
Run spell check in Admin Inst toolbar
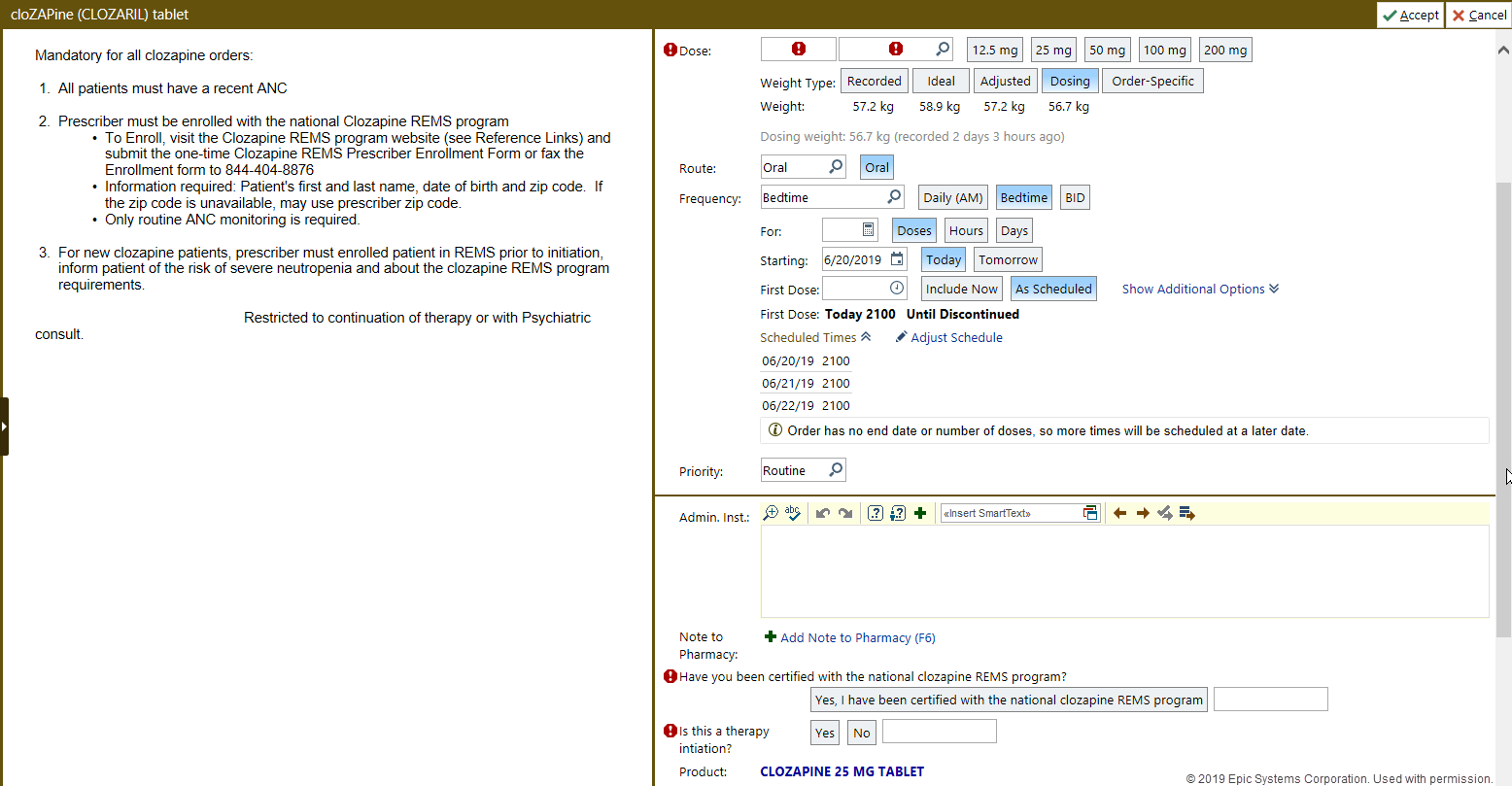tap(793, 513)
